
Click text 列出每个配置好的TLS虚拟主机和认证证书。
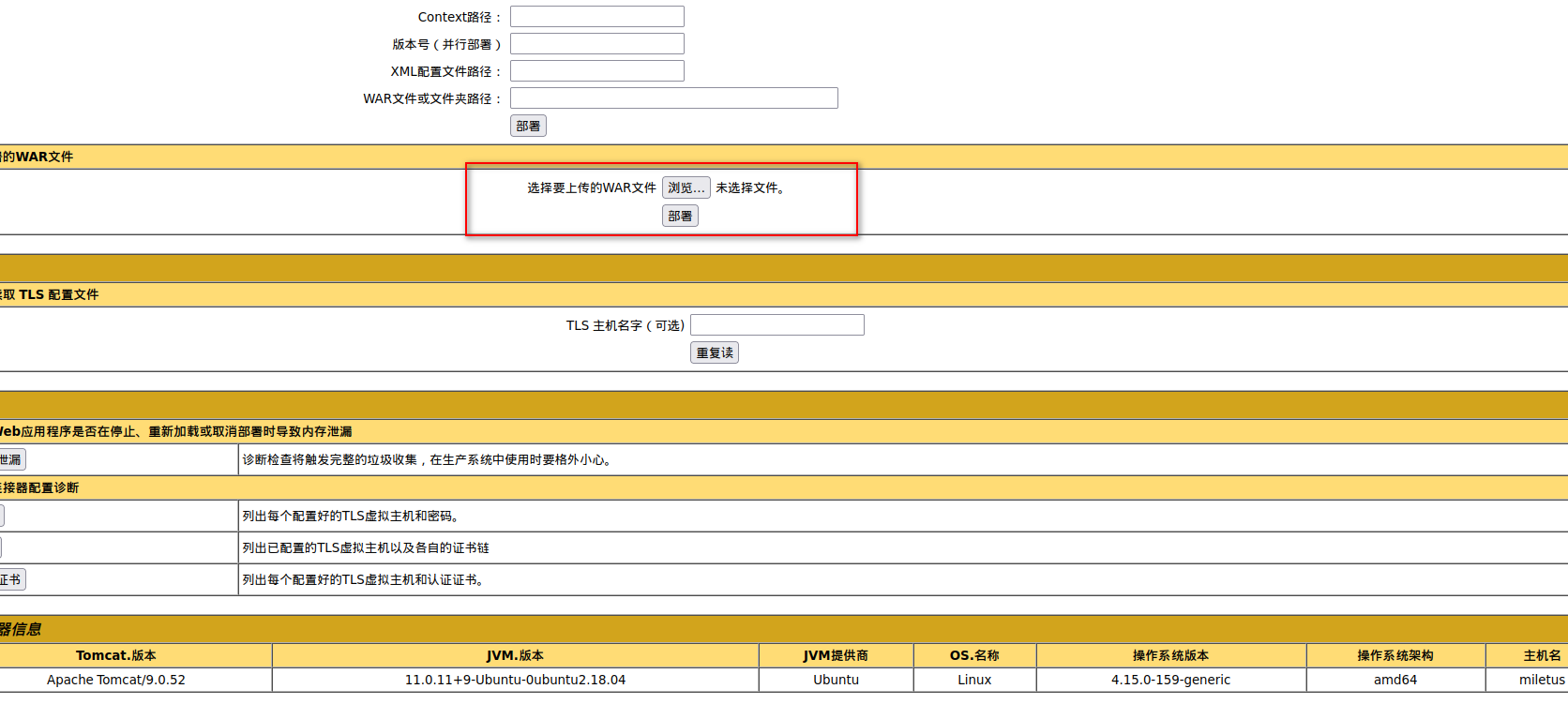[x=365, y=579]
